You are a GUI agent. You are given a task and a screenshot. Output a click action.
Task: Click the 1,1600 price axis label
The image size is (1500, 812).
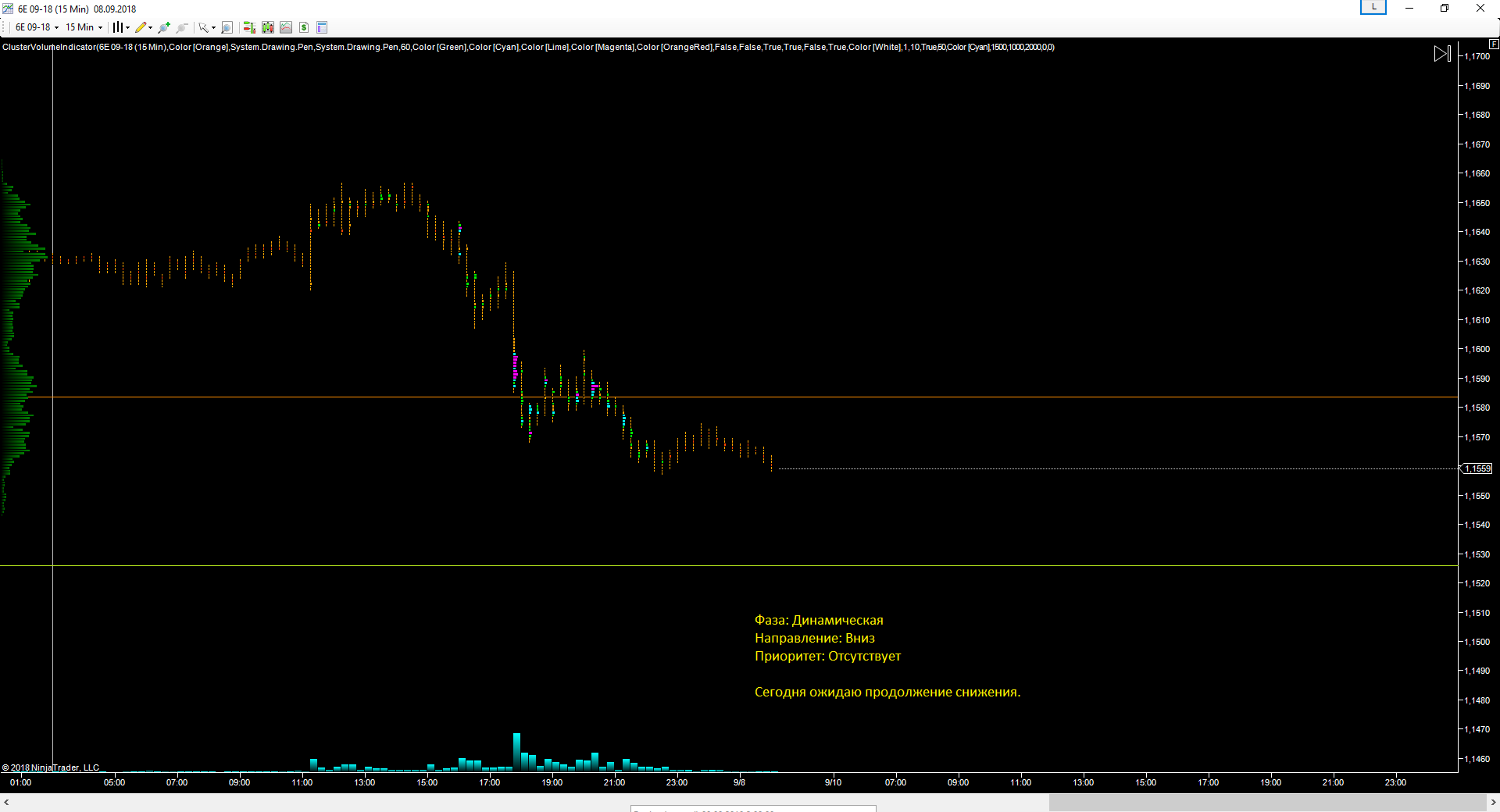point(1477,349)
